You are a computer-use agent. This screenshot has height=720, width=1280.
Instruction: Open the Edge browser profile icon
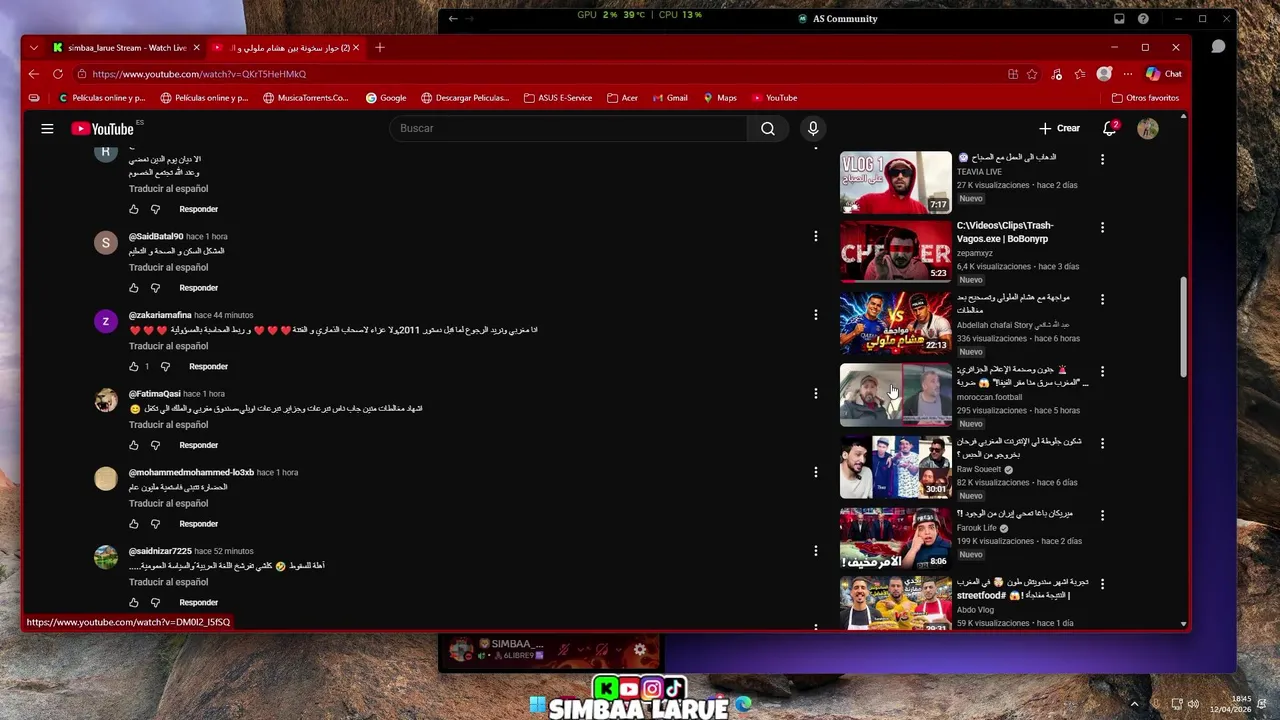pos(1104,74)
